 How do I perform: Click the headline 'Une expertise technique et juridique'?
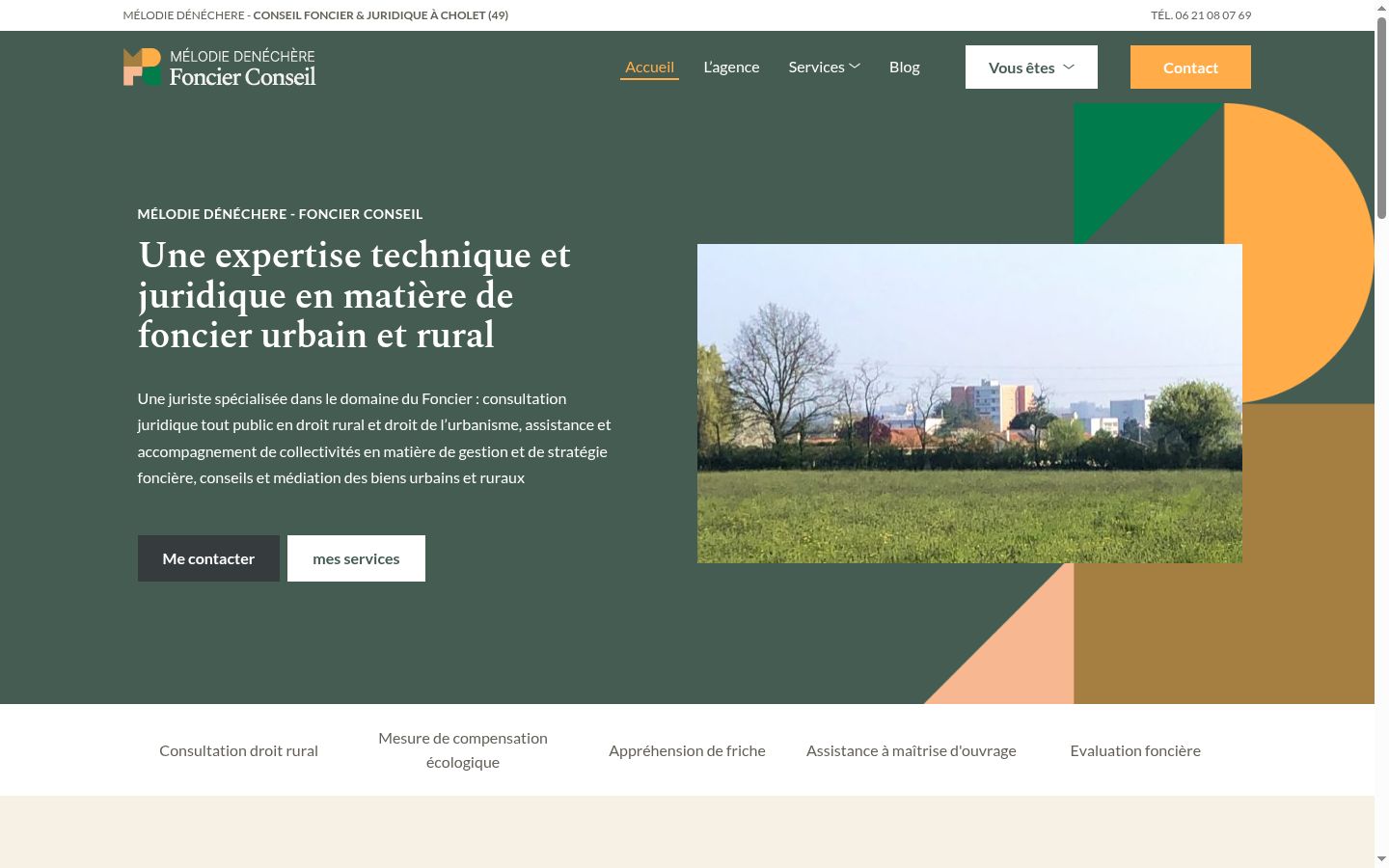tap(355, 295)
